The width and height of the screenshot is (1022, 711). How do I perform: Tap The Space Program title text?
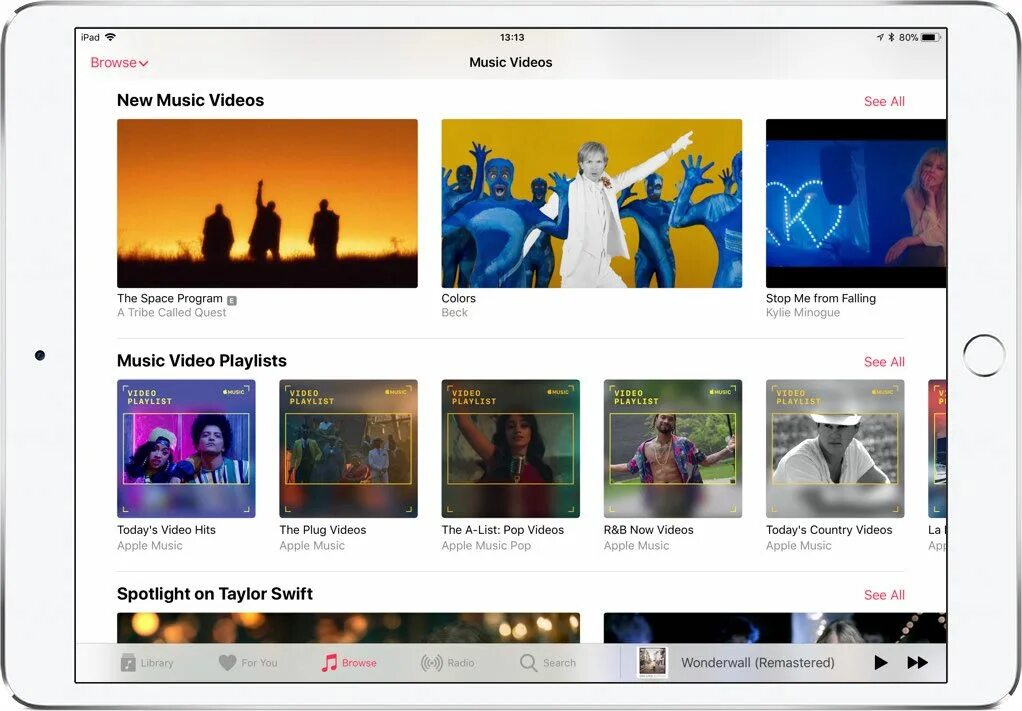[170, 298]
